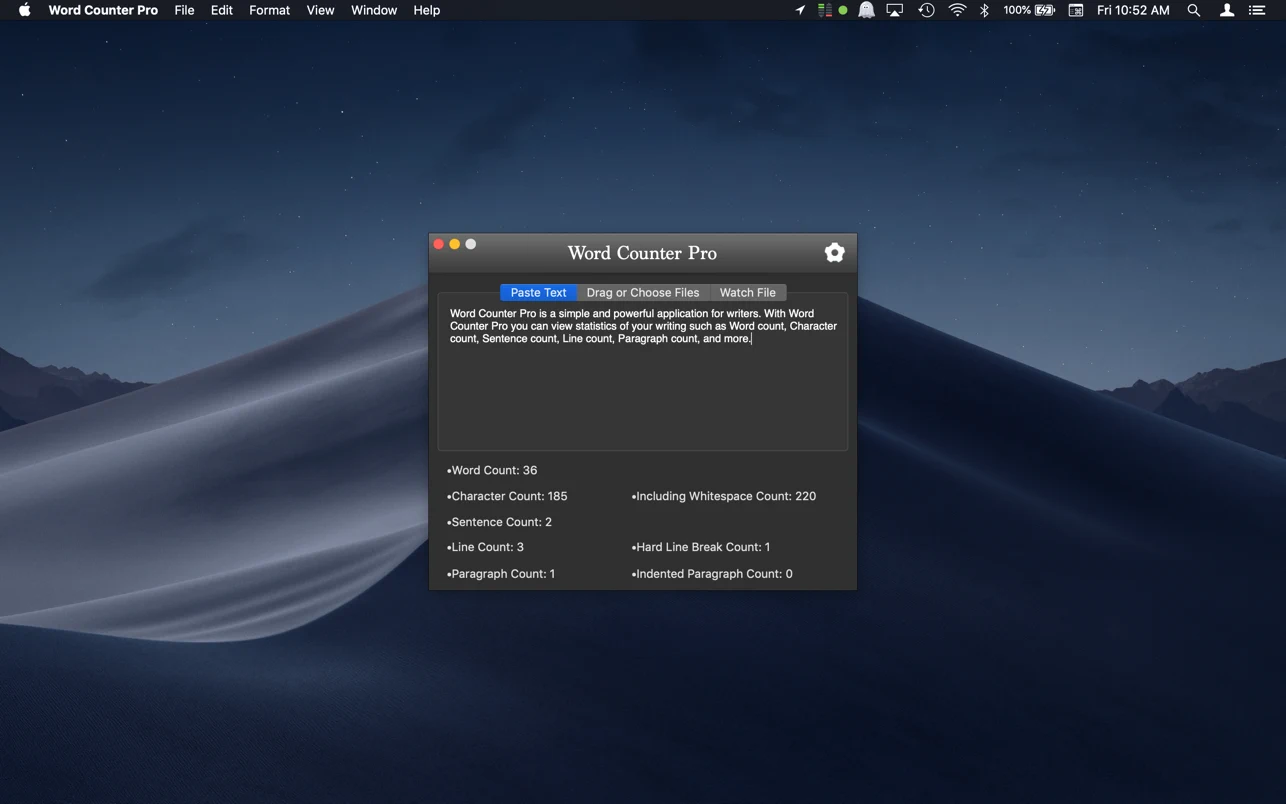Select the Drag or Choose Files tab
The image size is (1286, 804).
(642, 293)
